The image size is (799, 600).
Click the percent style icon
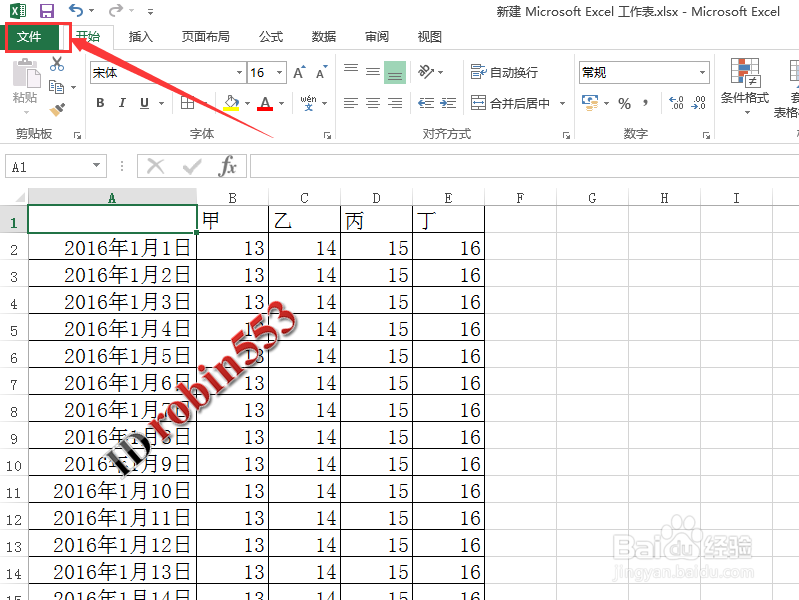[624, 103]
